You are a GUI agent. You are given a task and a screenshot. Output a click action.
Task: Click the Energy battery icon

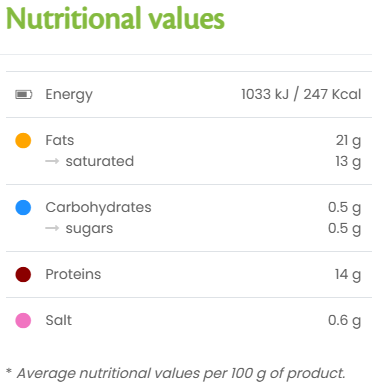pos(24,95)
